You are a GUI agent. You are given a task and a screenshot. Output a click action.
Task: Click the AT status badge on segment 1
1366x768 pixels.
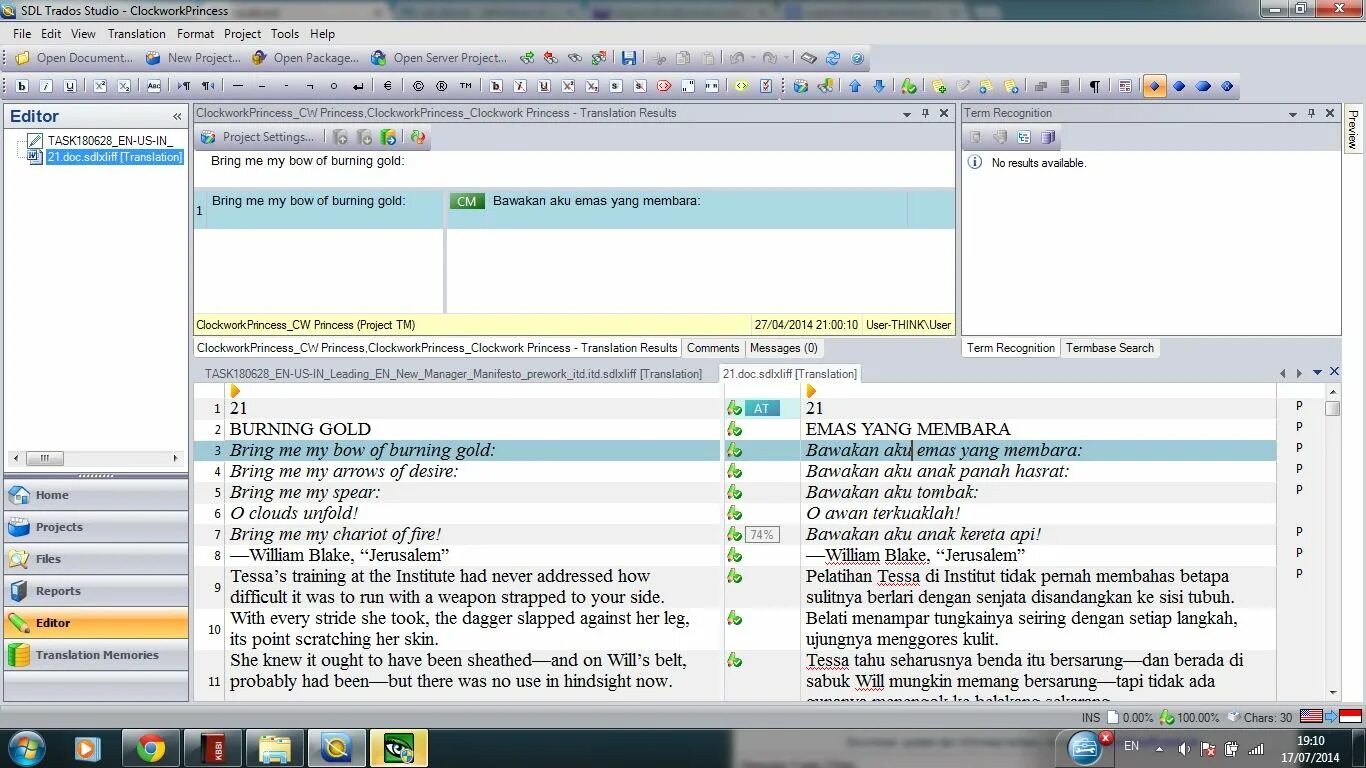coord(762,408)
